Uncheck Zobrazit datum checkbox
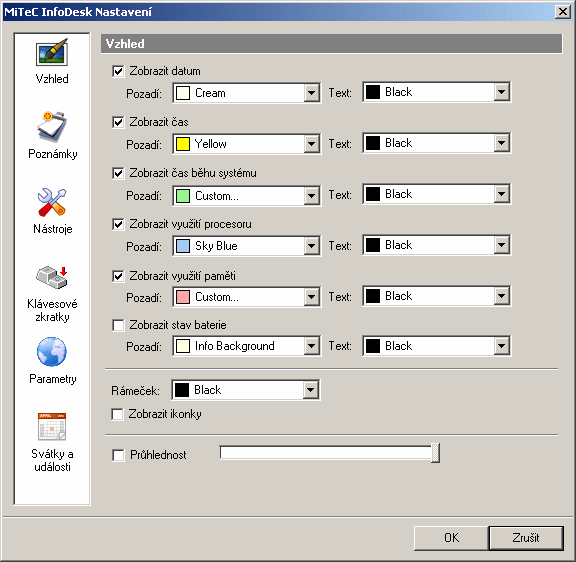Screen dimensions: 576x562 tap(118, 71)
